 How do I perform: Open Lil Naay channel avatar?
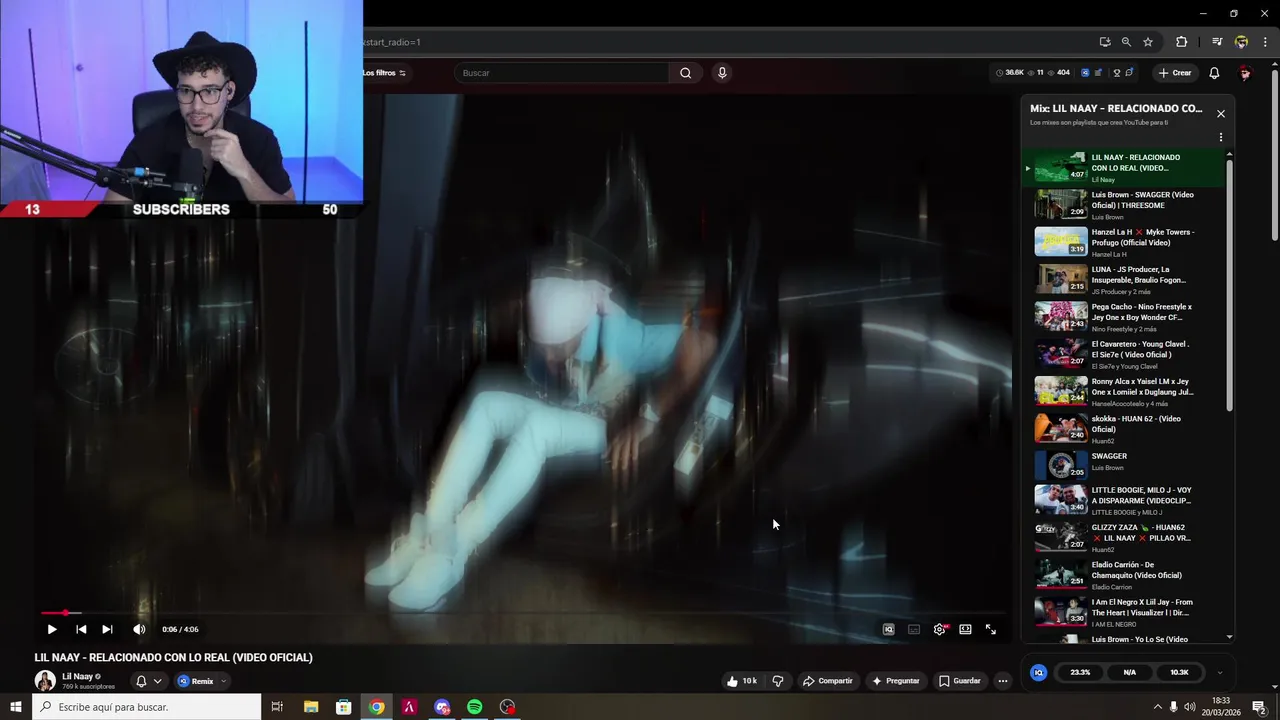tap(45, 681)
